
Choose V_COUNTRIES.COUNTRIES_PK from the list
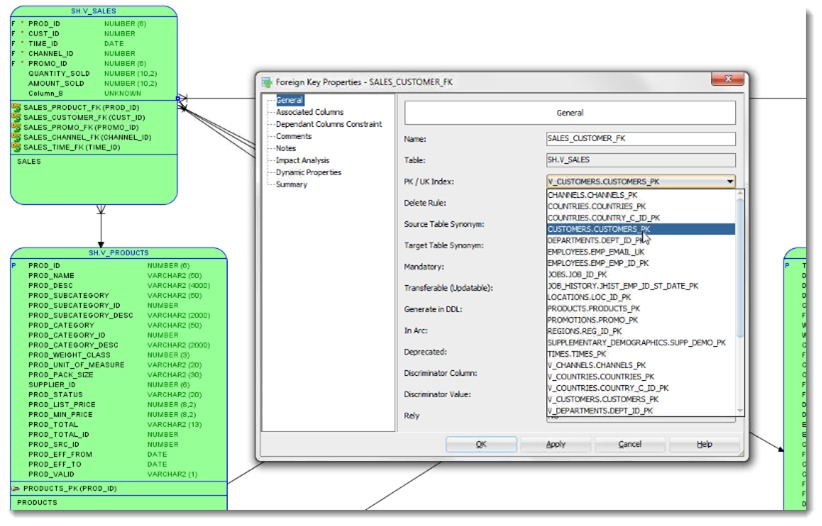[641, 377]
